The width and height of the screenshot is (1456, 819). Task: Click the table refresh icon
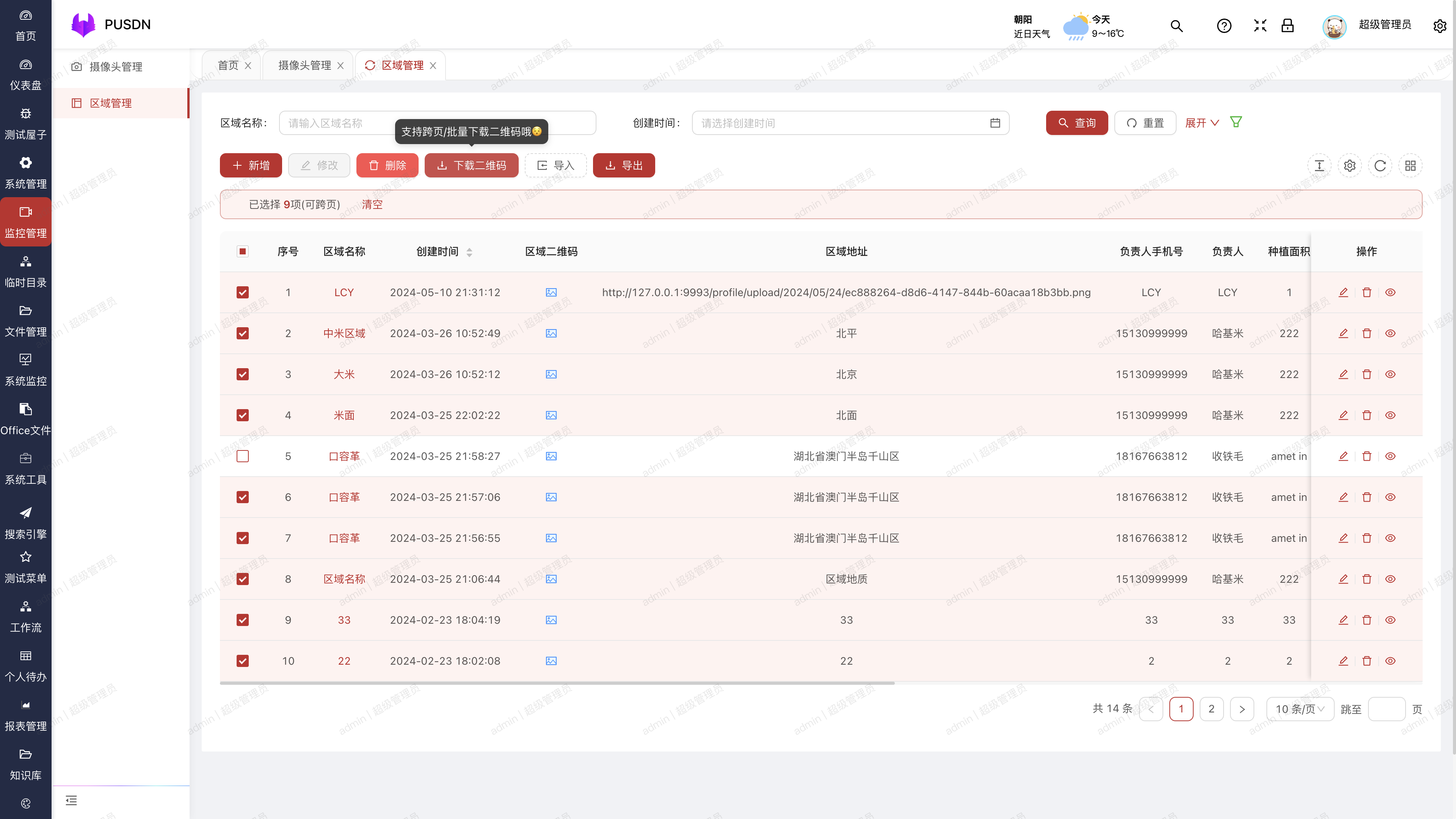point(1380,166)
